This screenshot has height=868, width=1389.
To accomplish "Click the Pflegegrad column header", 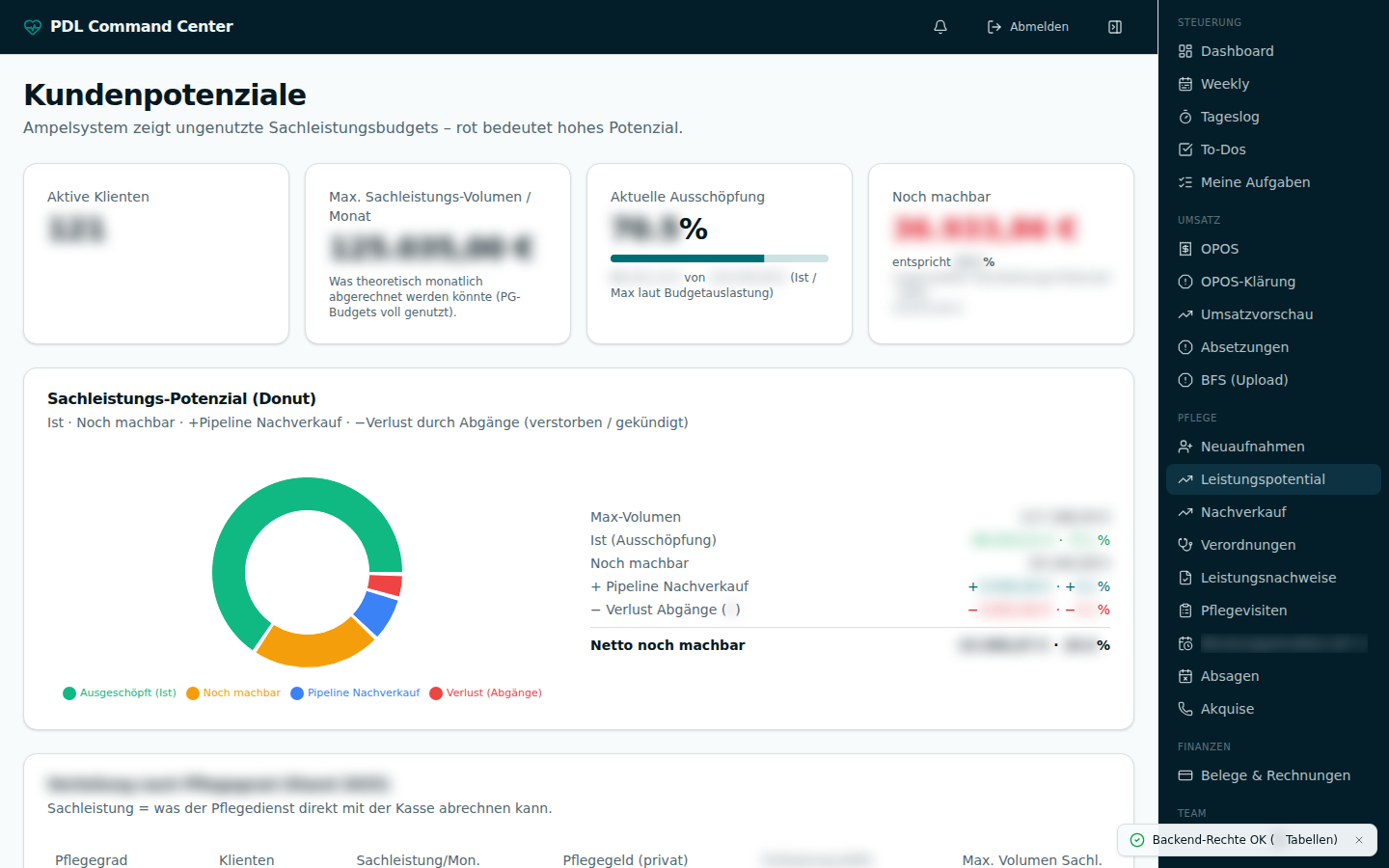I will 92,860.
